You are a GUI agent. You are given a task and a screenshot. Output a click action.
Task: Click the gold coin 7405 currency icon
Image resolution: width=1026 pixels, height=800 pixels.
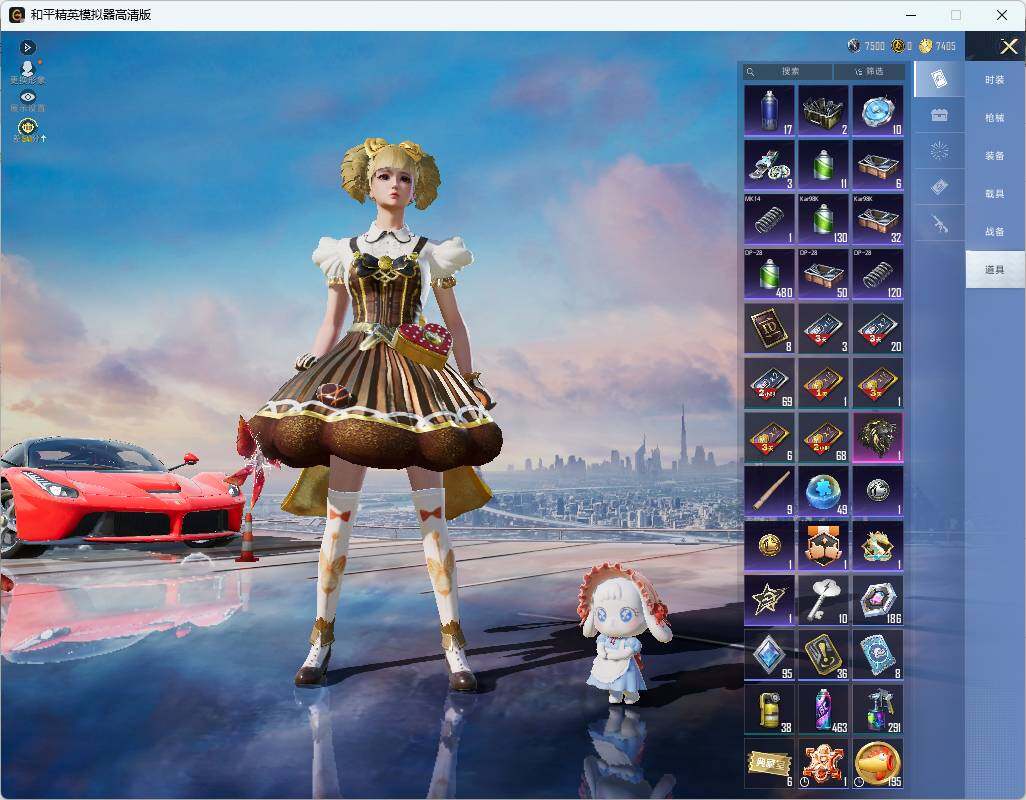pyautogui.click(x=925, y=46)
